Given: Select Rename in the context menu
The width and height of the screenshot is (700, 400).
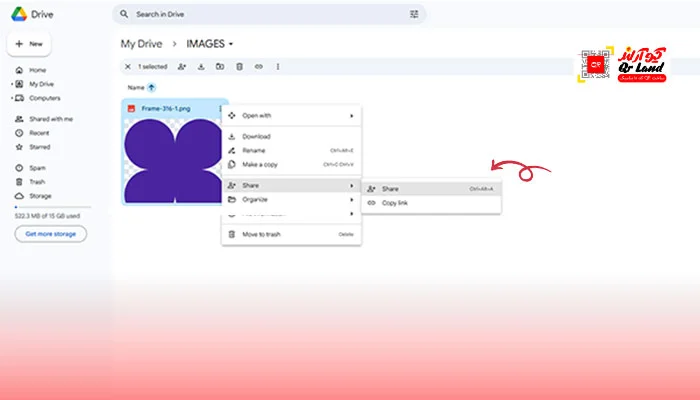Looking at the screenshot, I should [x=253, y=150].
